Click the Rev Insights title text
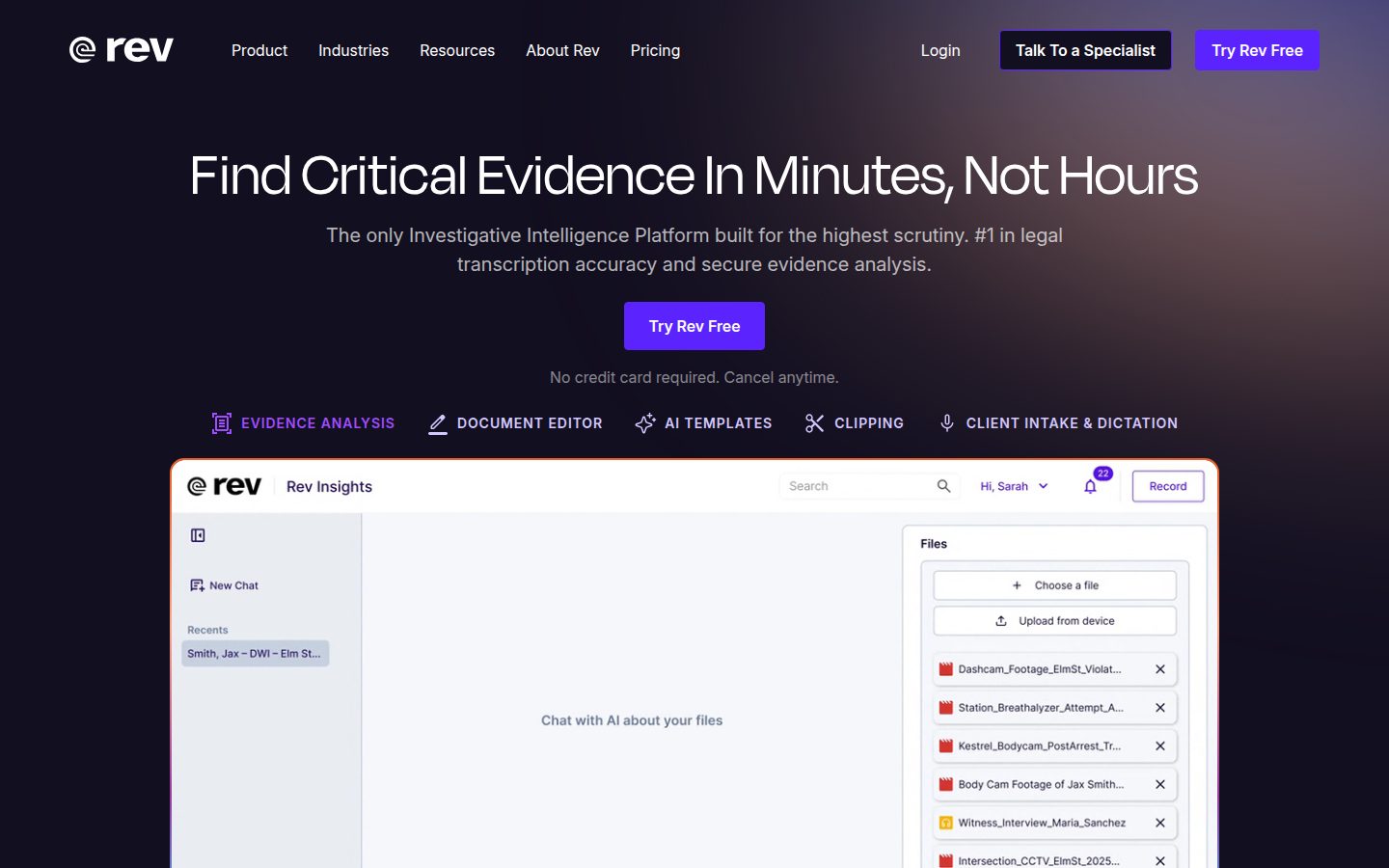 (329, 487)
